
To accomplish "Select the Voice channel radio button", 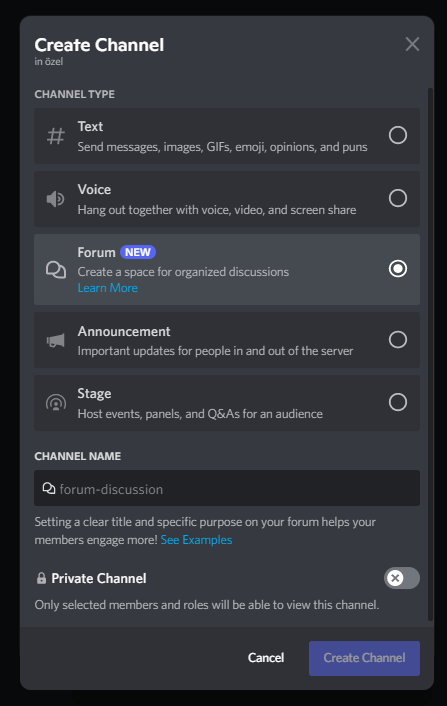I will click(398, 198).
